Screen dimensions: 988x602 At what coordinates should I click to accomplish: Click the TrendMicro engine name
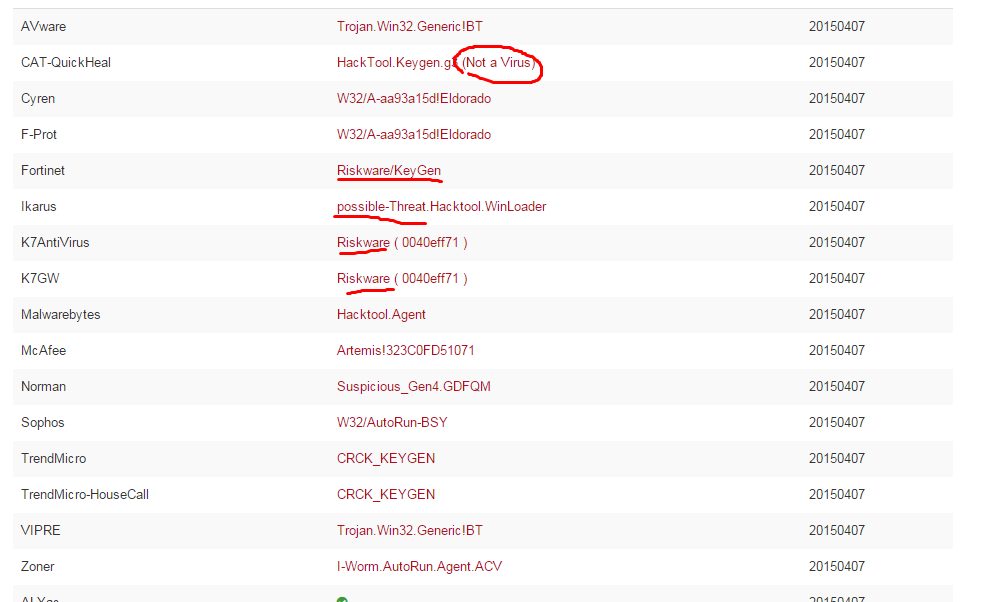click(x=54, y=458)
